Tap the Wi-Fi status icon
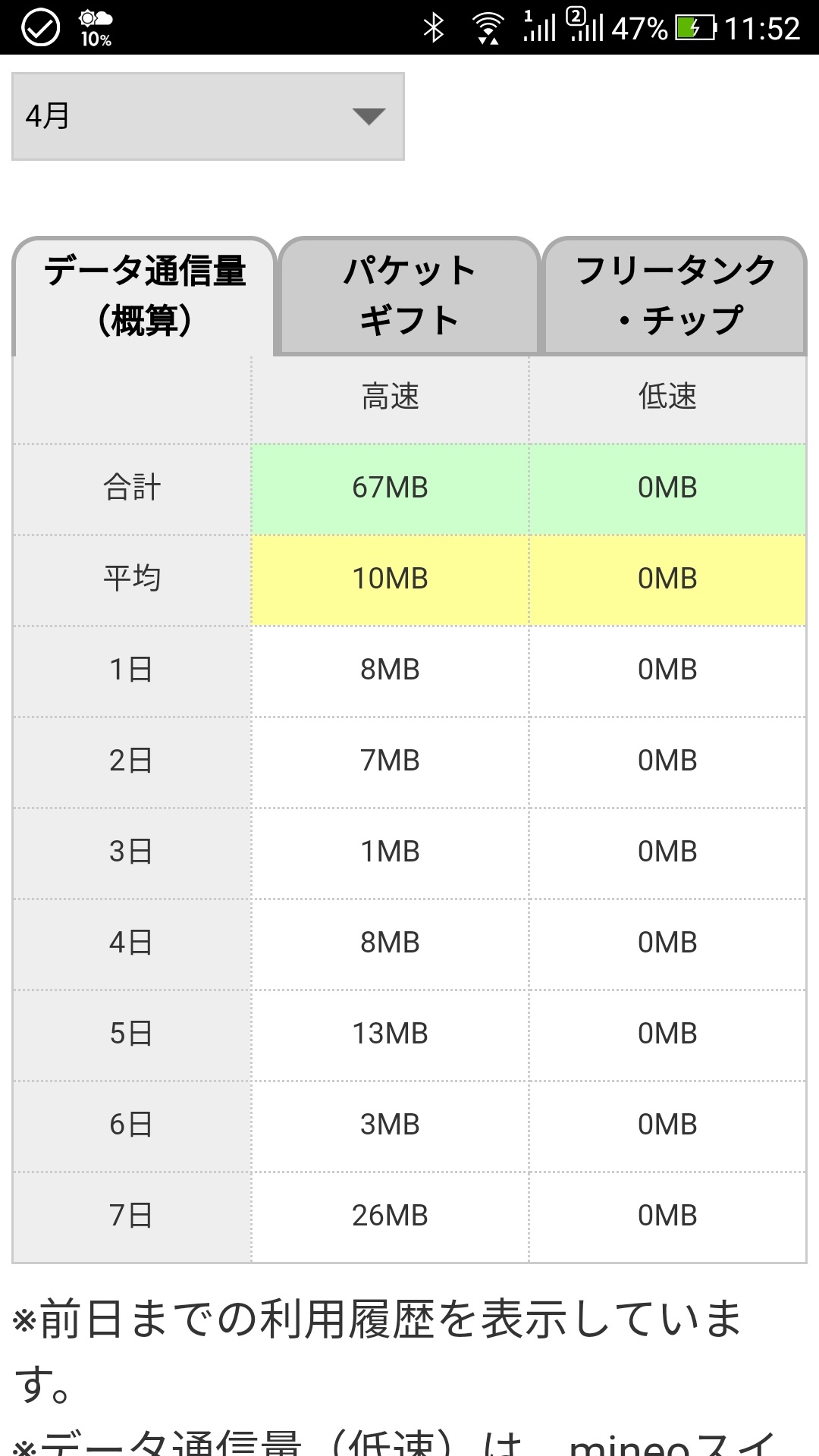This screenshot has width=819, height=1456. [x=488, y=28]
